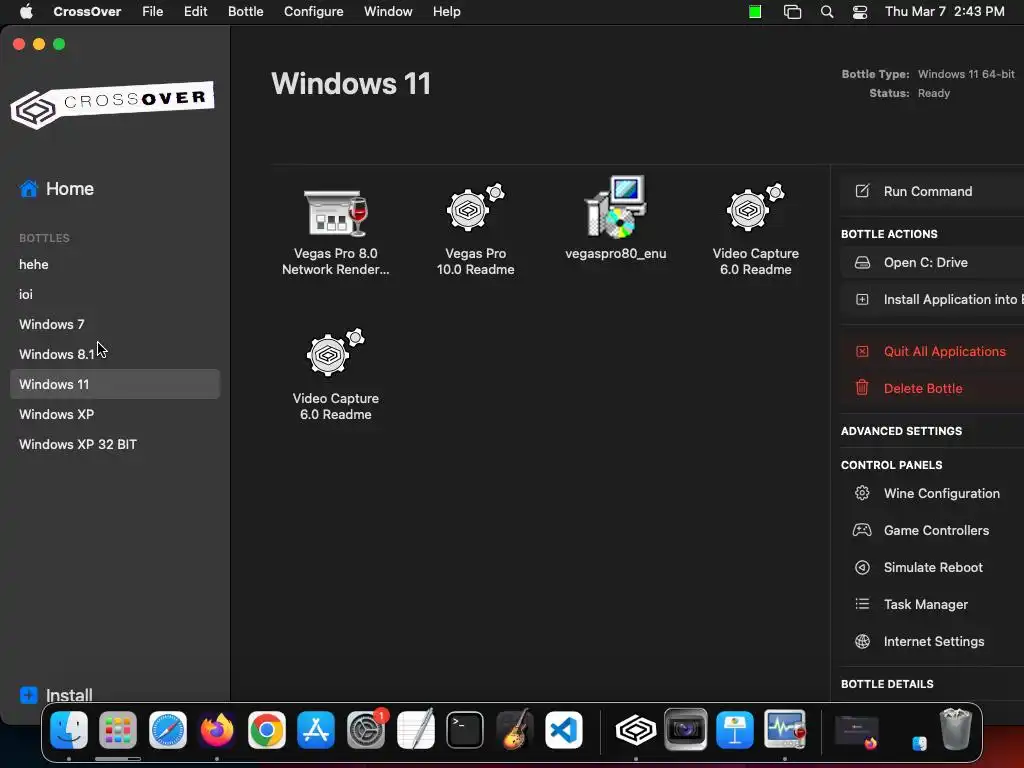Open the Vegas Pro 10.0 Readme icon
1024x768 pixels.
[475, 208]
